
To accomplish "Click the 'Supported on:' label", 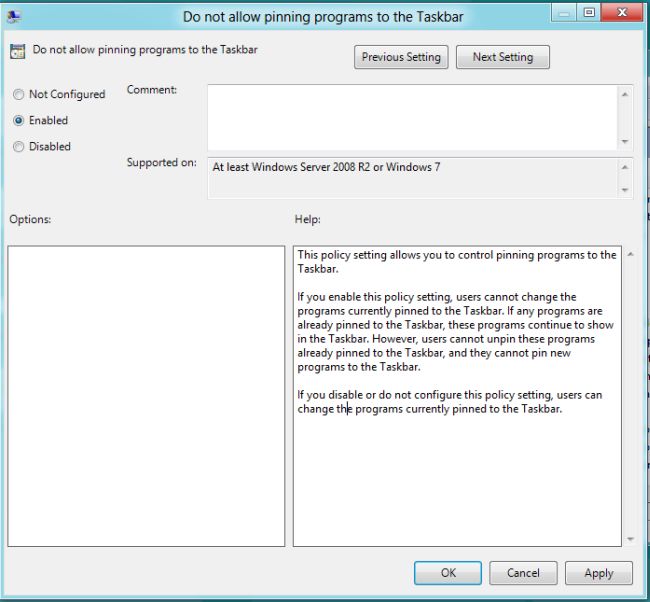I will pyautogui.click(x=162, y=163).
